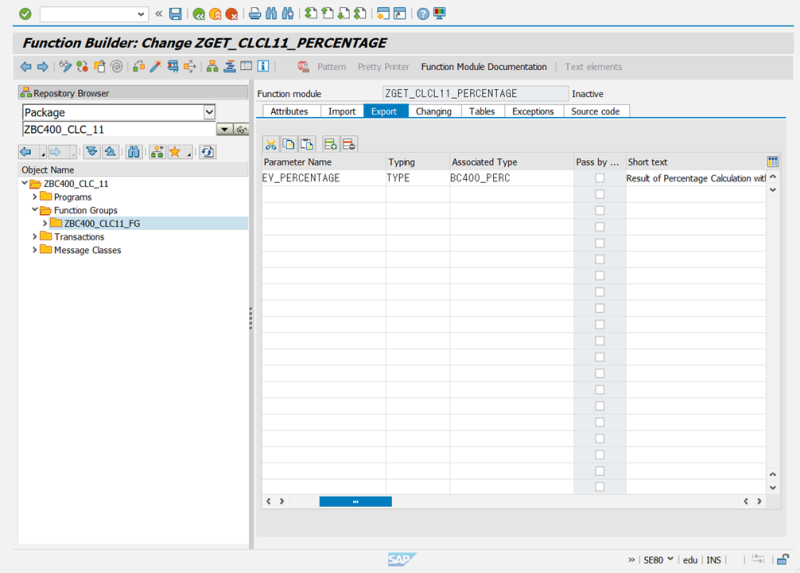Open the table column settings icon
The width and height of the screenshot is (800, 573).
pyautogui.click(x=772, y=161)
